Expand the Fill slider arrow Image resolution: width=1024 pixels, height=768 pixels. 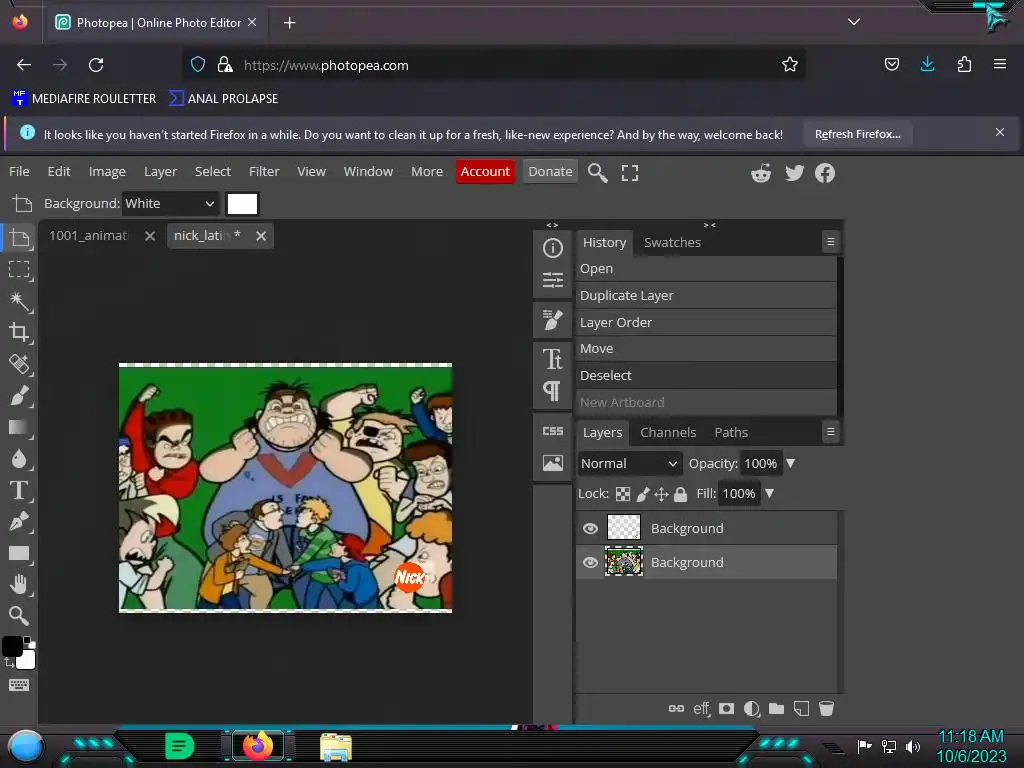(769, 493)
